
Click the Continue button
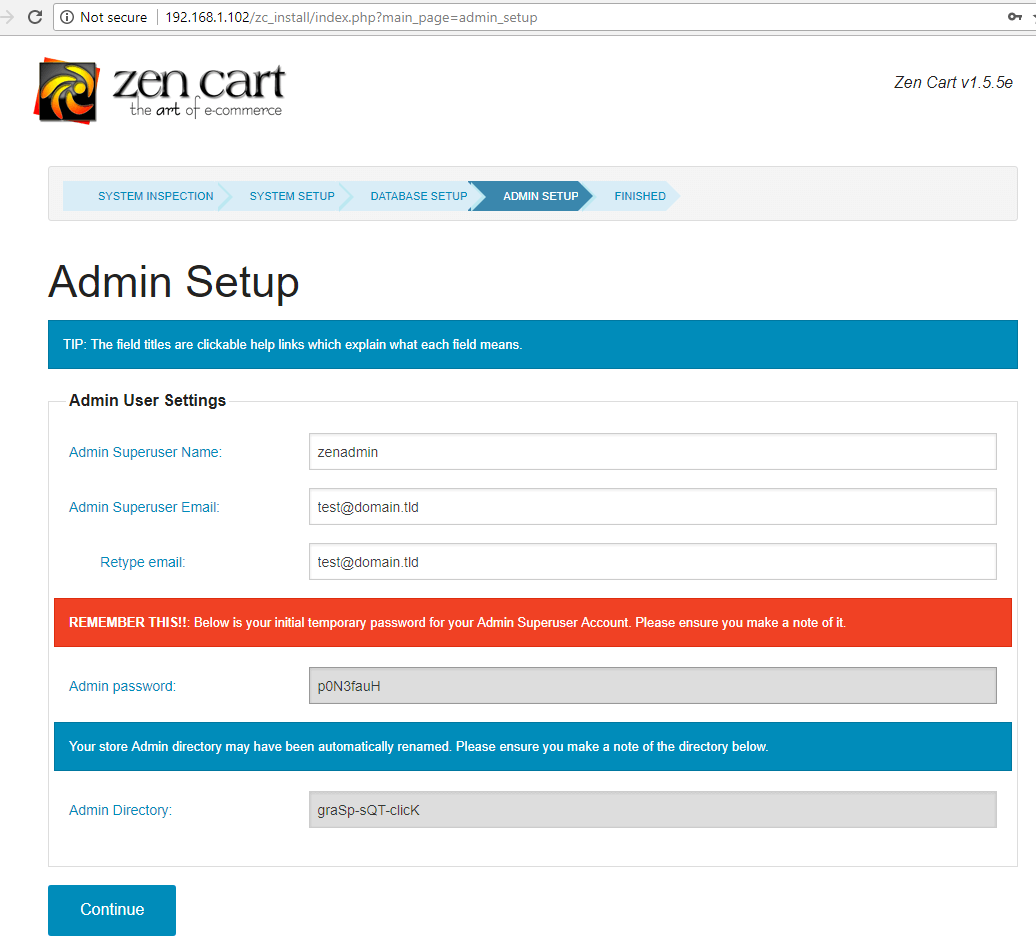(x=112, y=910)
